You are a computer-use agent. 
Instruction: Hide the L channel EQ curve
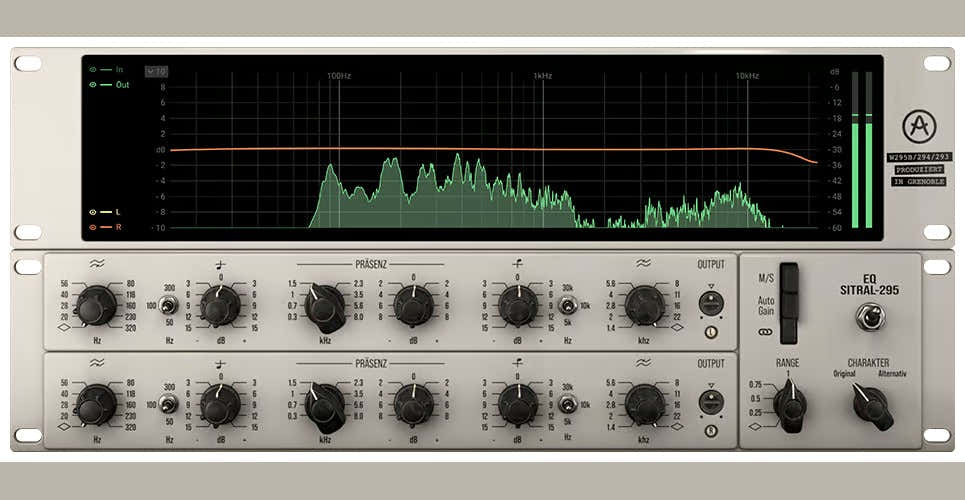(93, 212)
